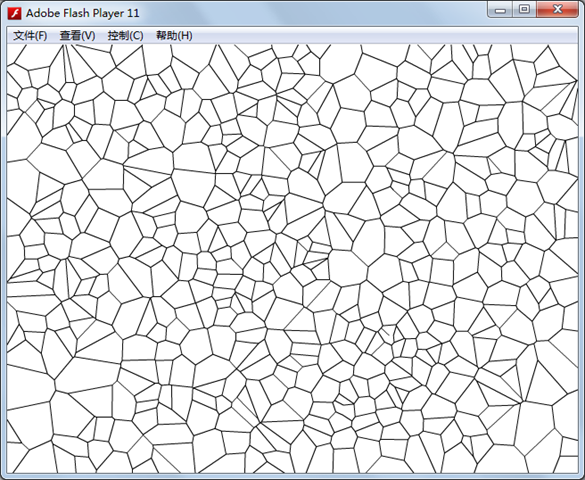The width and height of the screenshot is (585, 480).
Task: Click the window's bottom-right resize corner
Action: 581,476
